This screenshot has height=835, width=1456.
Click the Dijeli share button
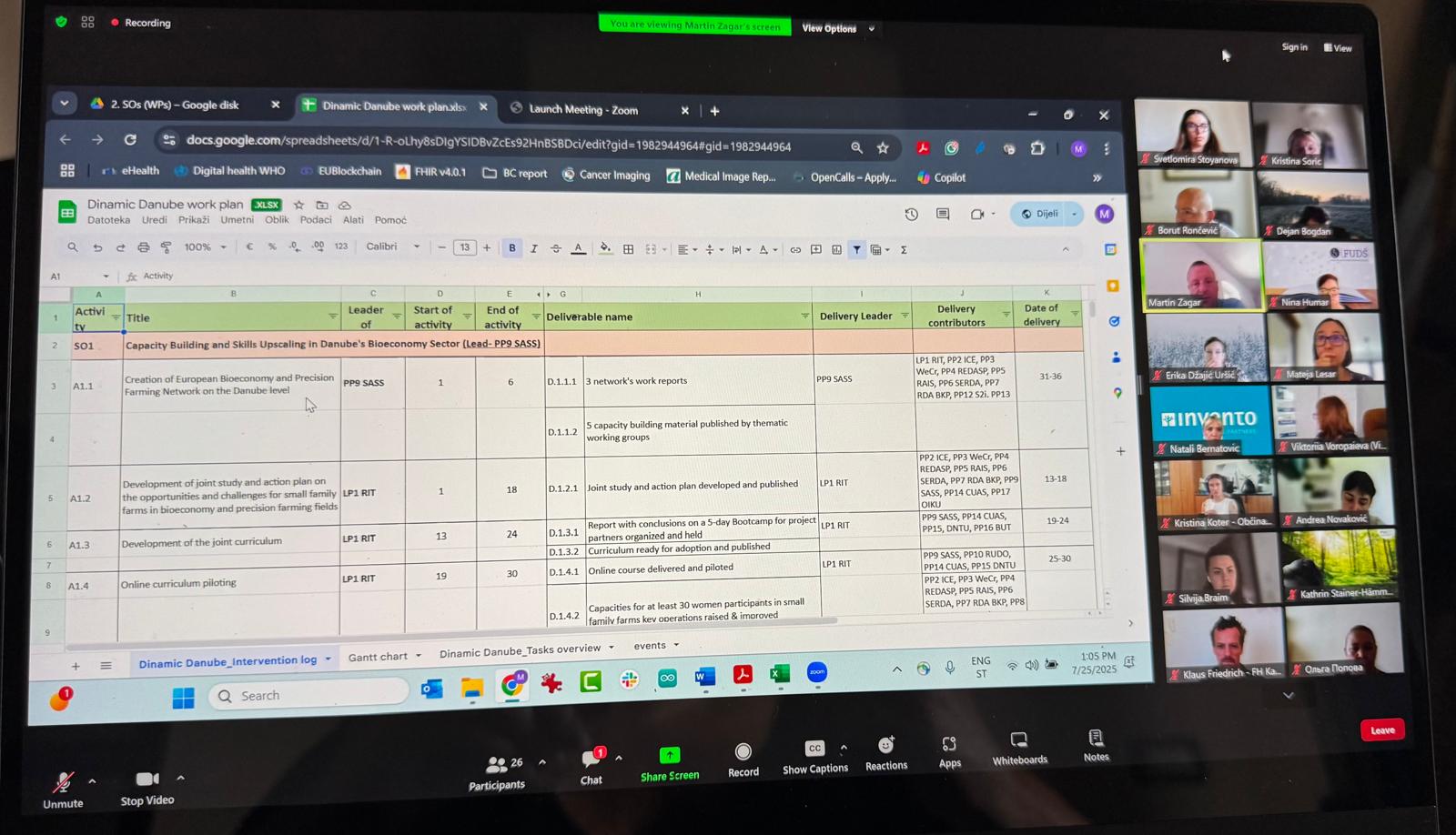click(1040, 214)
